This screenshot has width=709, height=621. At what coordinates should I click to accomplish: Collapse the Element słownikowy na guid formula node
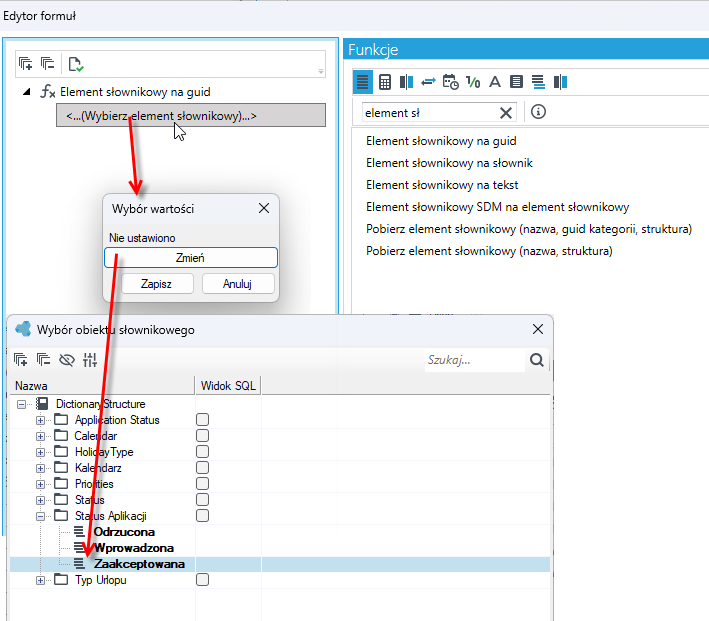[x=27, y=92]
